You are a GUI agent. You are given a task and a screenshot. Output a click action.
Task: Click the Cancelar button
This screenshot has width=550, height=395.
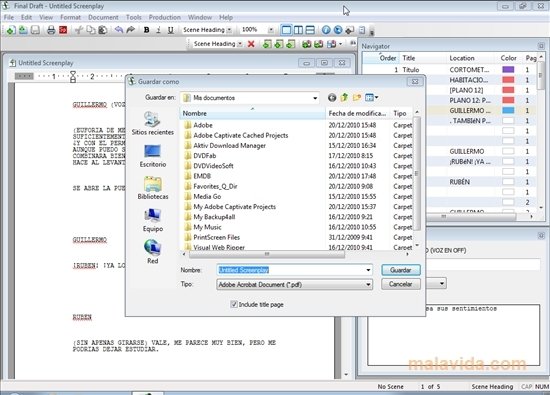click(x=401, y=284)
